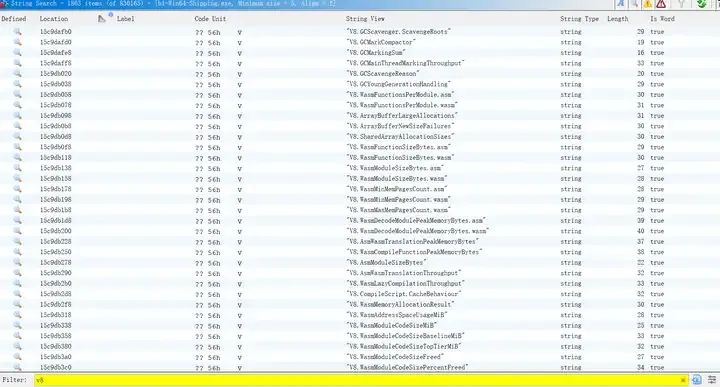Click location address 15c9db020
Screen dimensions: 720x387
(56, 74)
